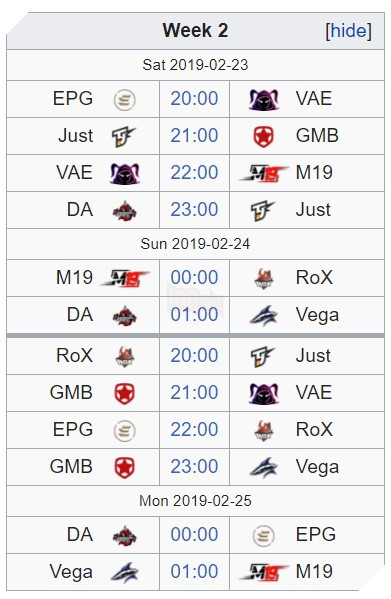391x599 pixels.
Task: Open 00:00 match link for DA vs EPG
Action: 194,534
